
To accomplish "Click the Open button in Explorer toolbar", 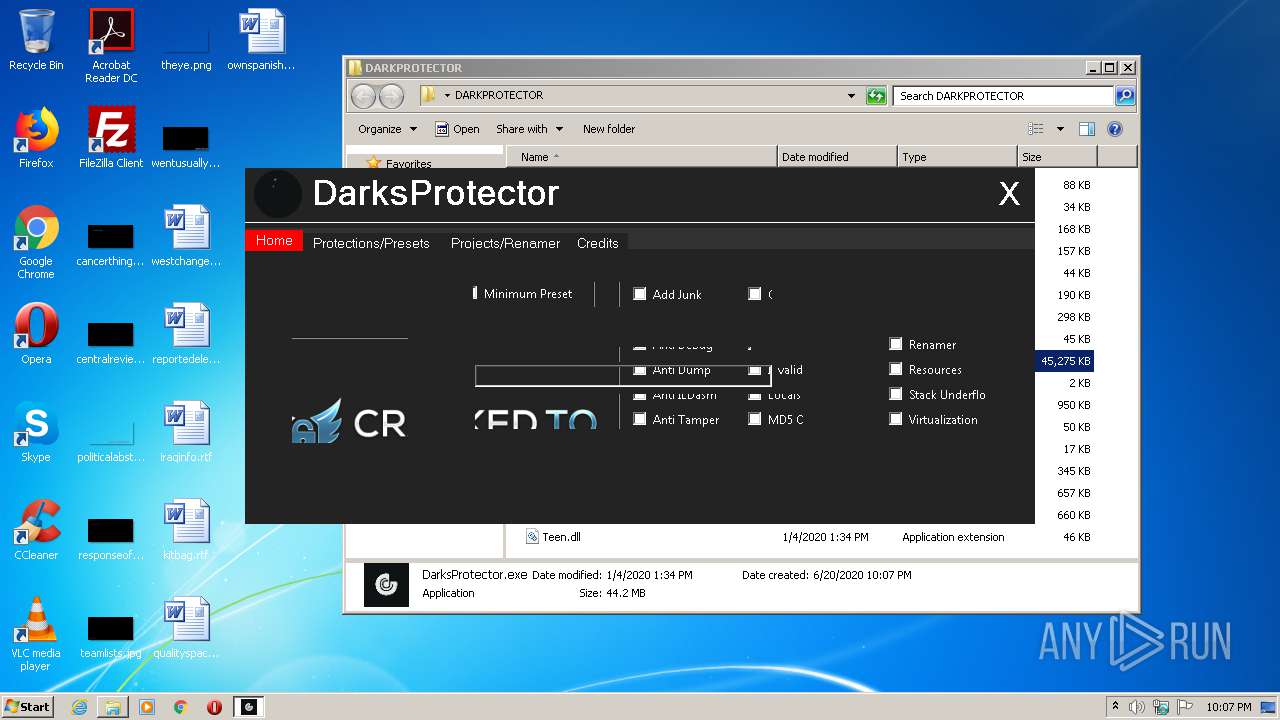I will click(x=457, y=129).
